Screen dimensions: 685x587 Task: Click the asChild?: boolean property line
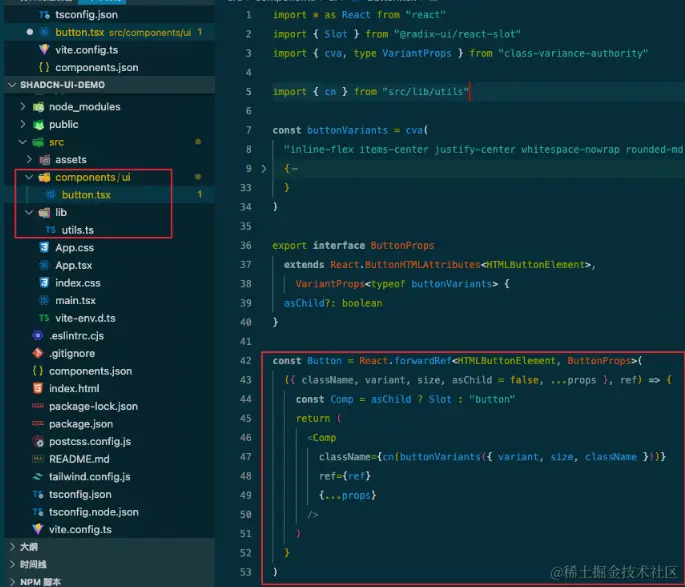coord(333,303)
